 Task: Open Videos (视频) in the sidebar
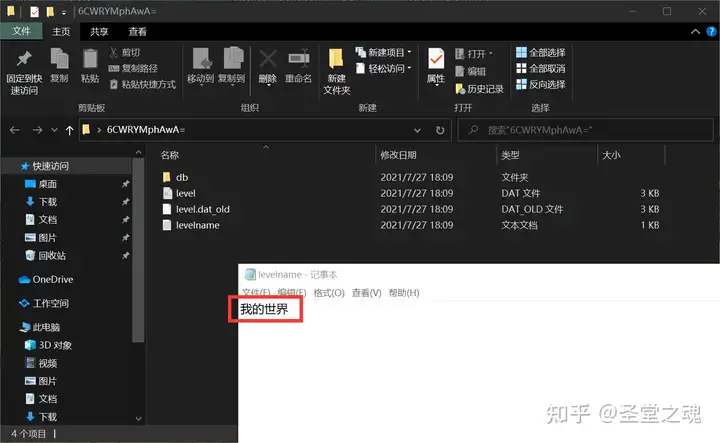coord(47,364)
